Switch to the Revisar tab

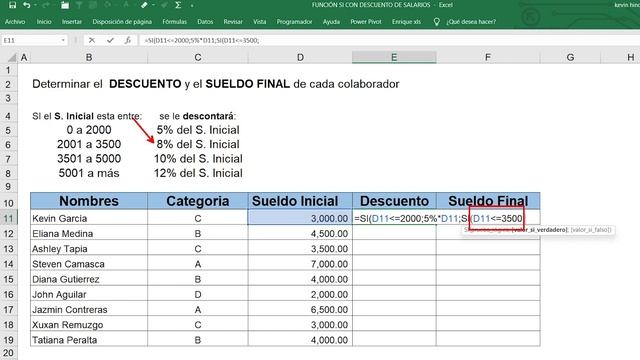(x=233, y=22)
